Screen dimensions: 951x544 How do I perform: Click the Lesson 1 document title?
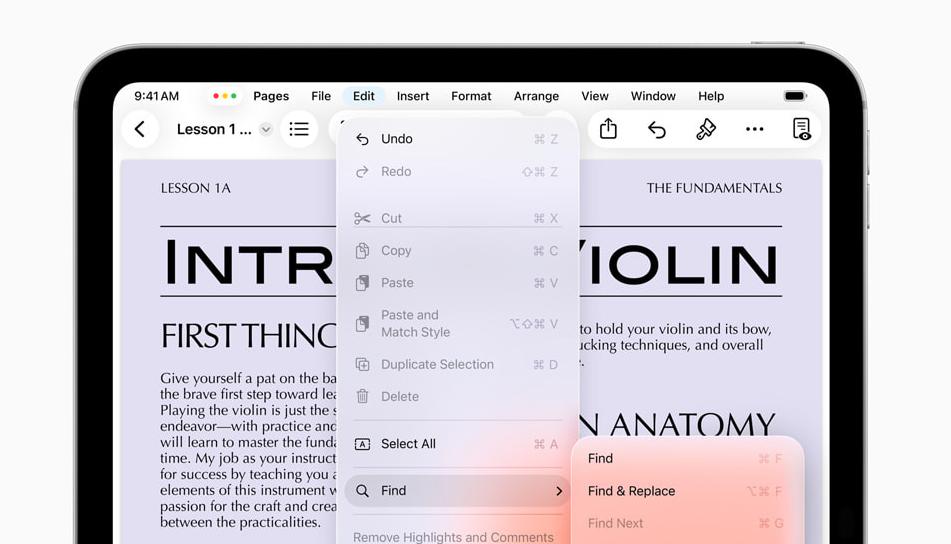pos(214,129)
